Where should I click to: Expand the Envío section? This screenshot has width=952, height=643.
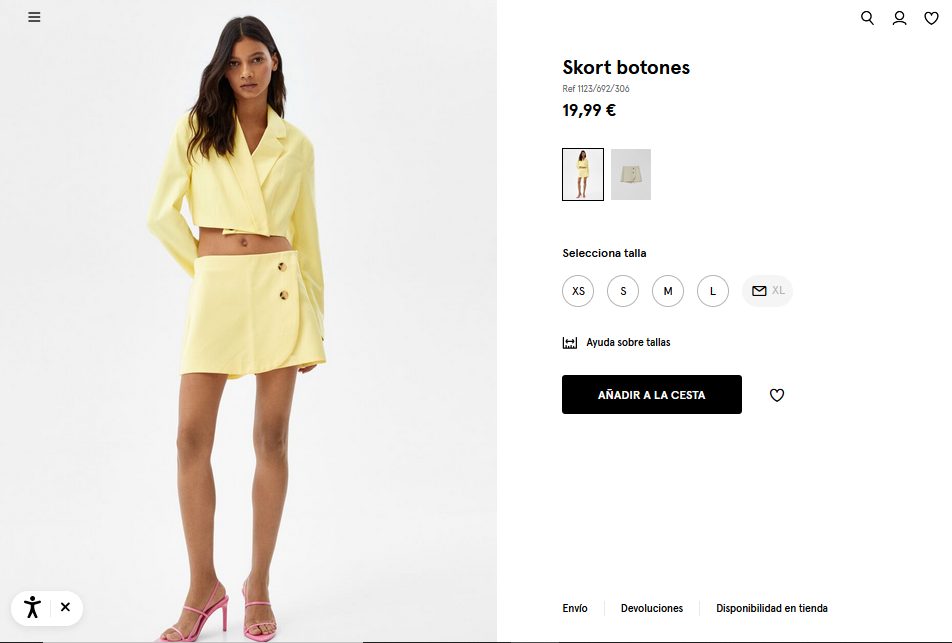tap(575, 608)
